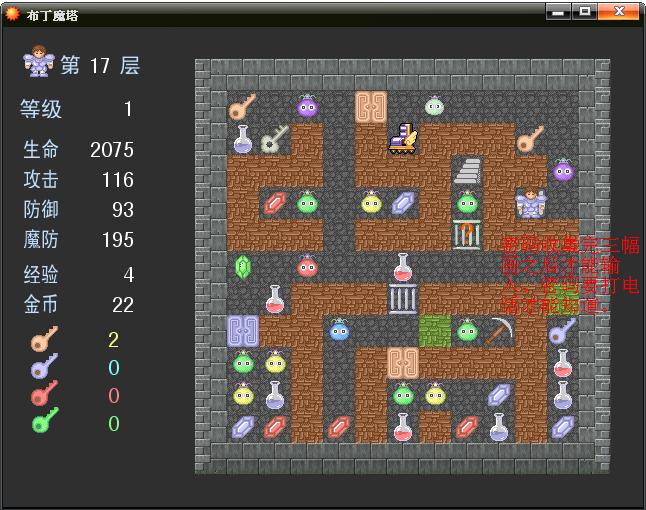
Task: Step onto the gray staircase tile
Action: click(467, 171)
